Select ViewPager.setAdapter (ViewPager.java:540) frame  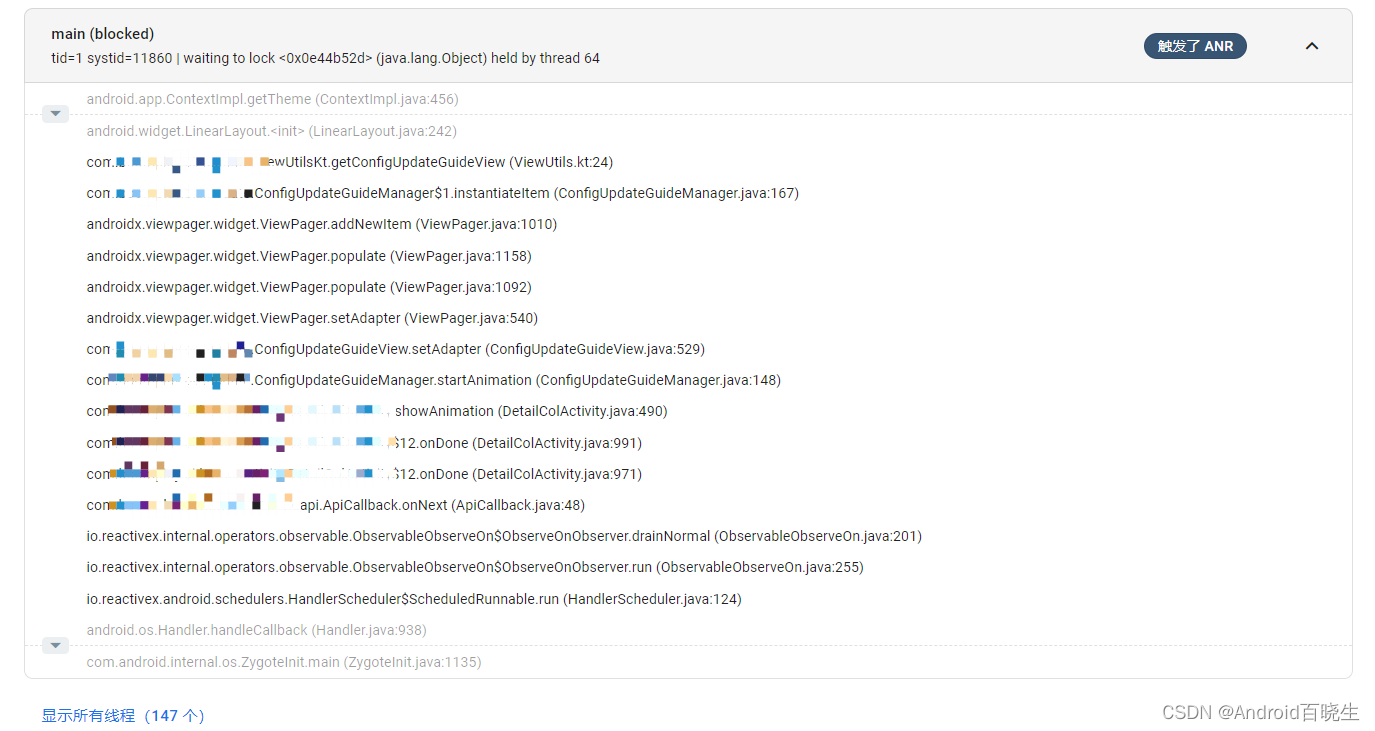(x=312, y=318)
